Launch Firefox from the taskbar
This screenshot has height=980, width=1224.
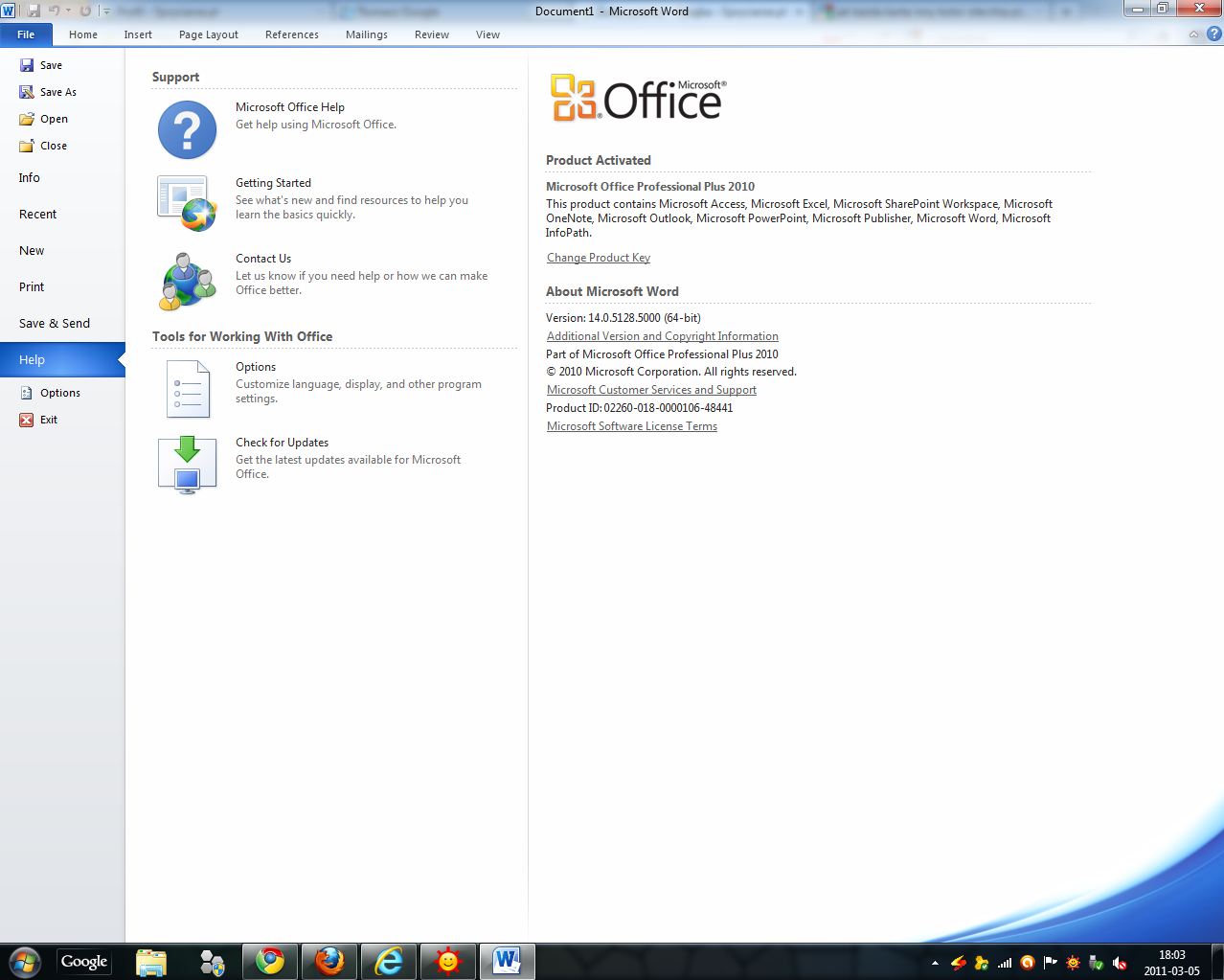click(x=329, y=961)
